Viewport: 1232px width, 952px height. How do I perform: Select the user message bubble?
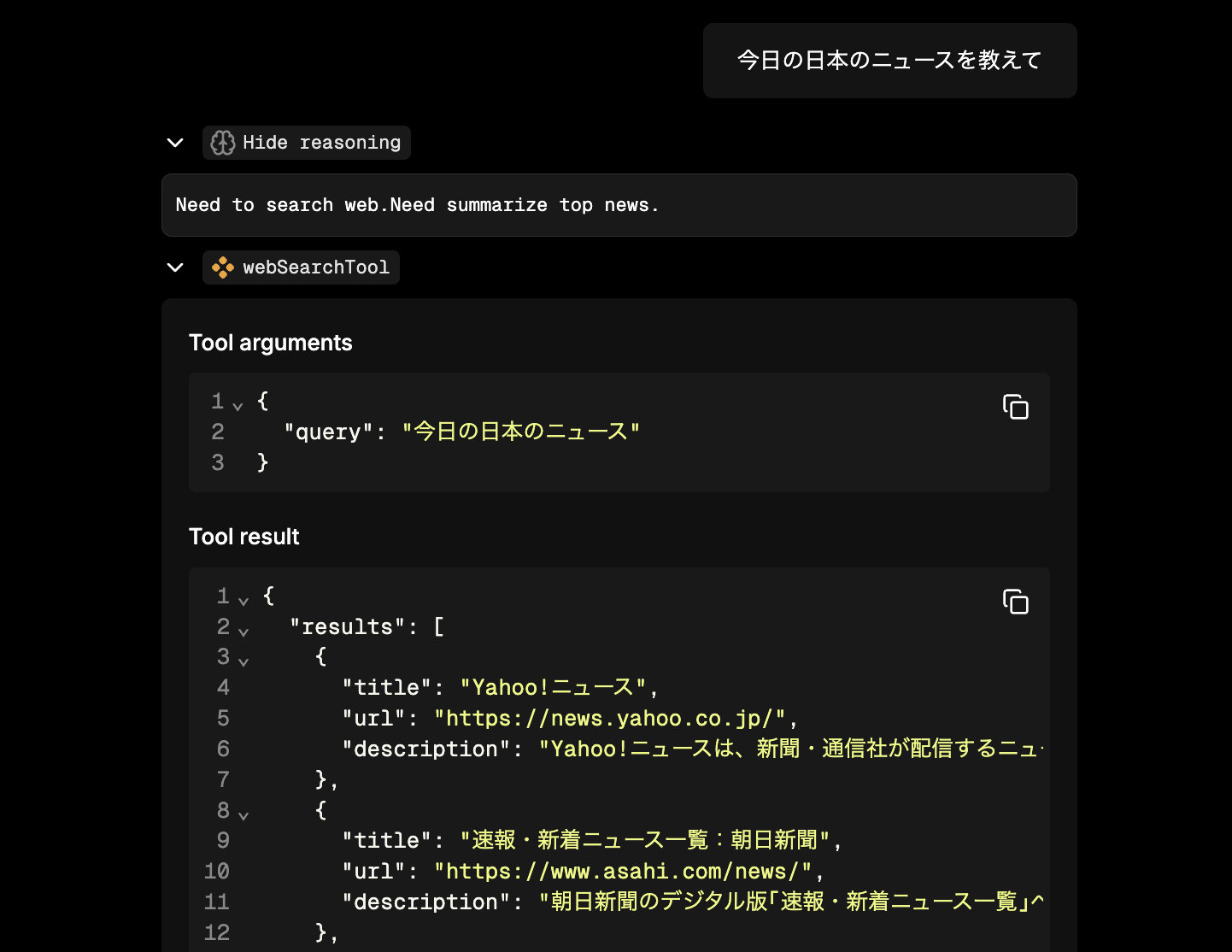pos(889,60)
